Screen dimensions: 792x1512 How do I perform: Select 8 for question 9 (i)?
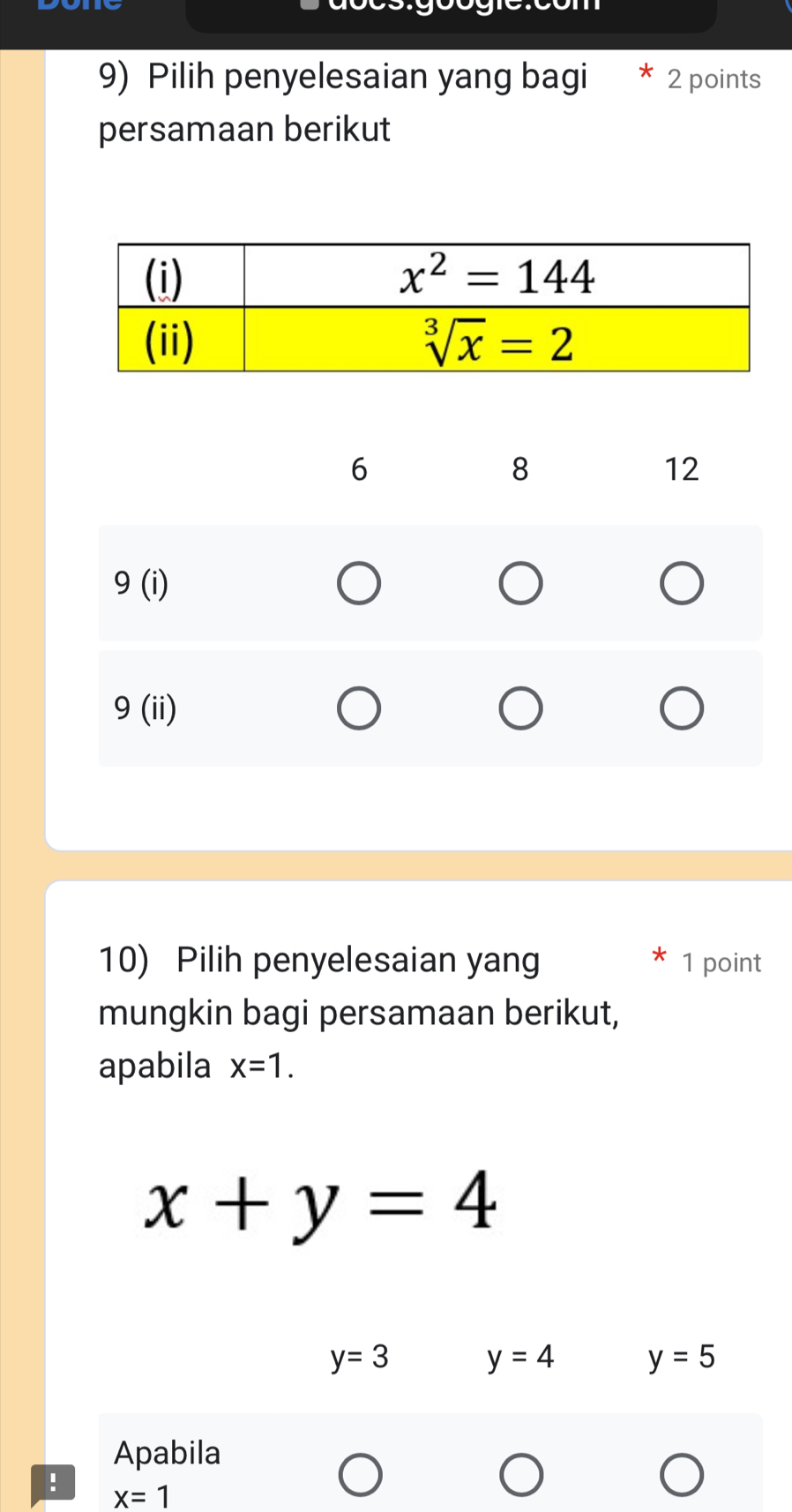click(520, 584)
